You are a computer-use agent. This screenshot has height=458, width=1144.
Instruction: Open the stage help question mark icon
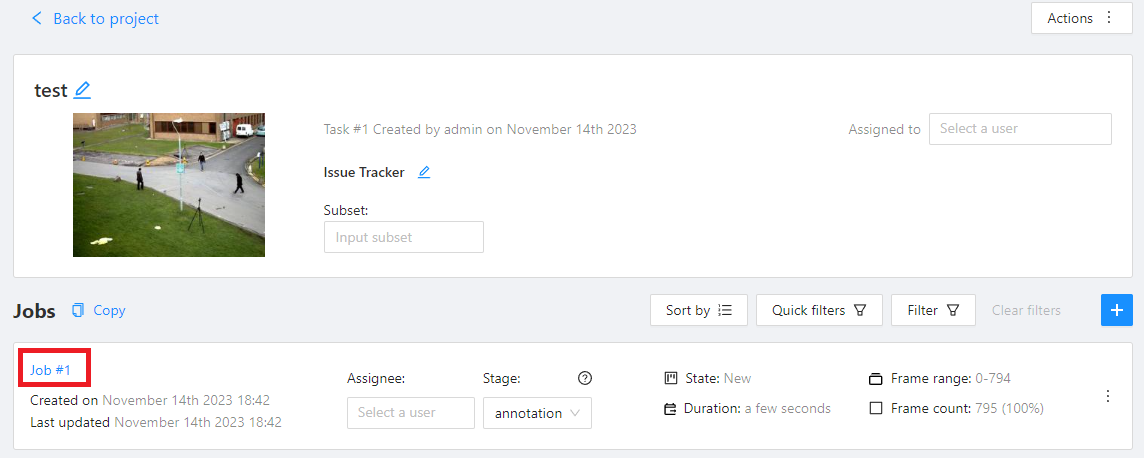pyautogui.click(x=585, y=378)
